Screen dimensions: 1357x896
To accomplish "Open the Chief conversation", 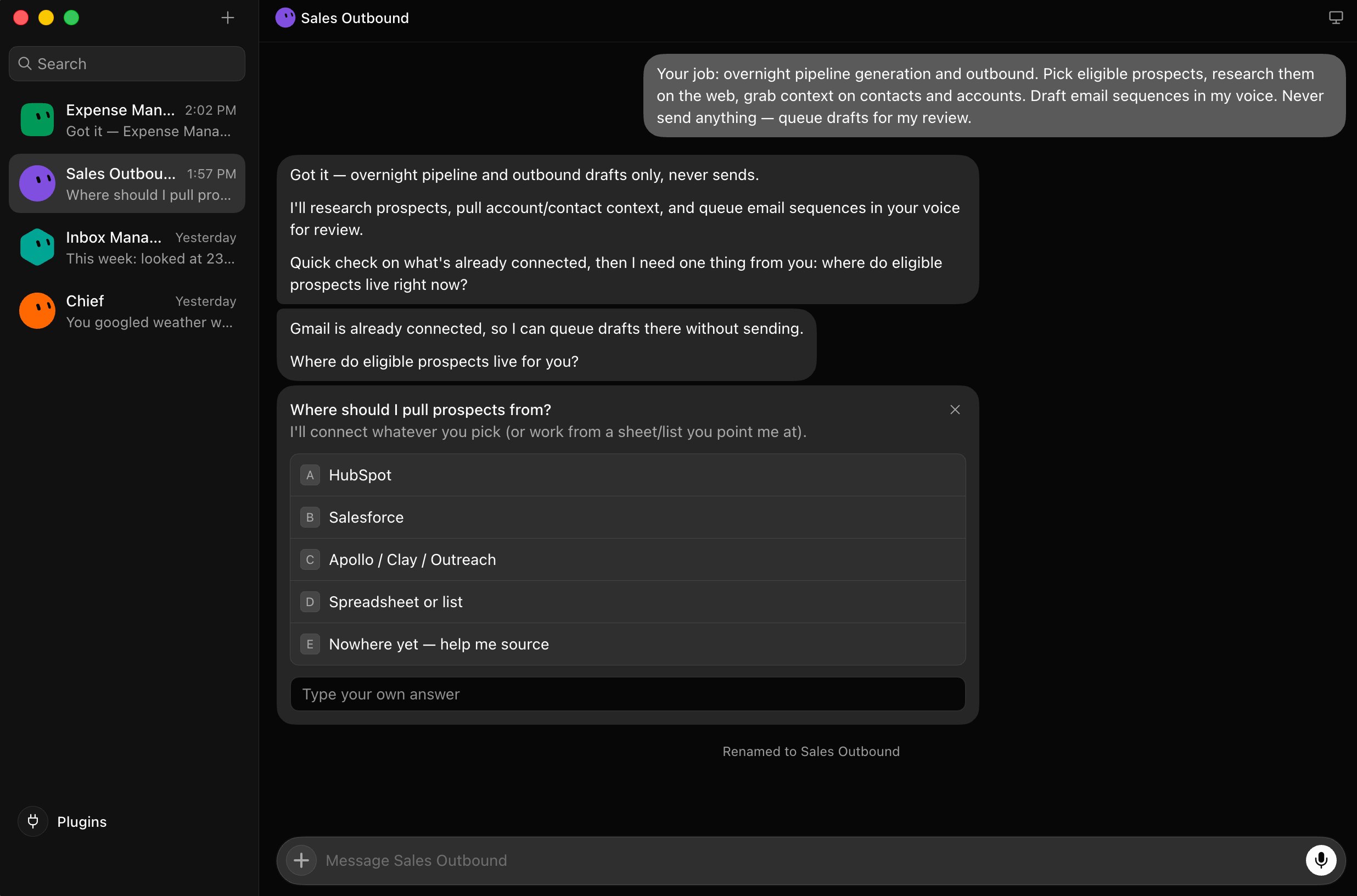I will [127, 311].
